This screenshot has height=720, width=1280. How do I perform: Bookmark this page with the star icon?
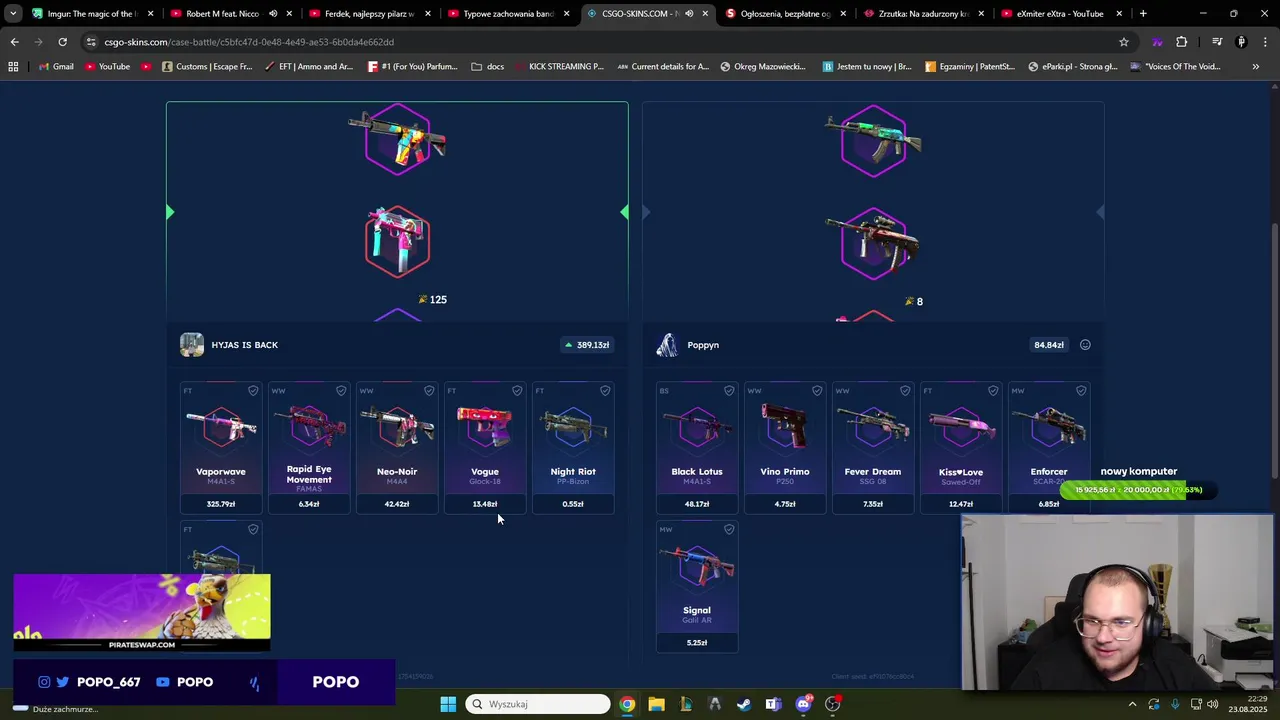pyautogui.click(x=1124, y=42)
